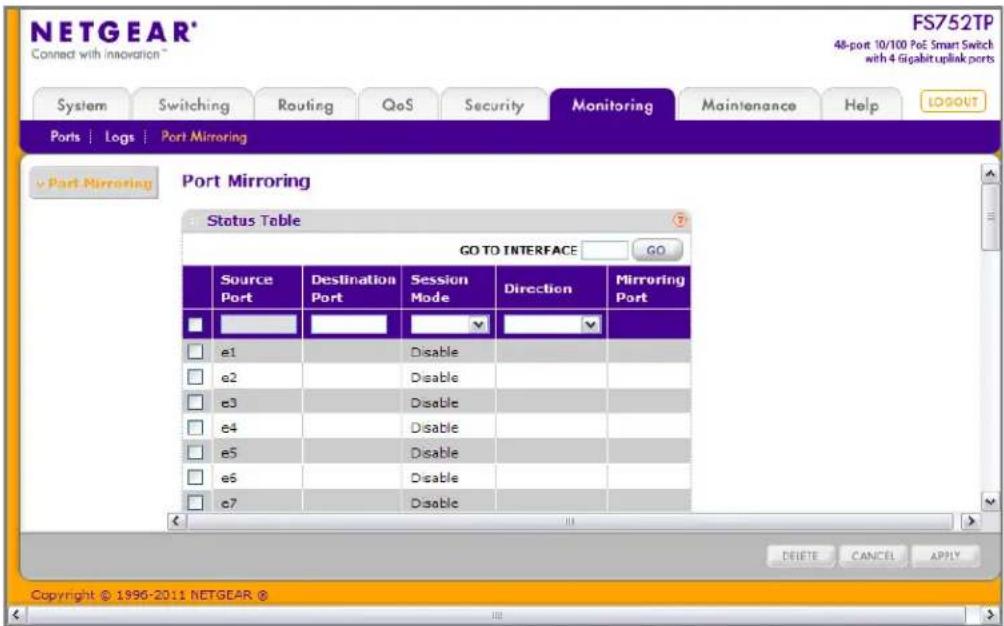This screenshot has height=626, width=1004.
Task: Open the Direction dropdown
Action: point(552,325)
